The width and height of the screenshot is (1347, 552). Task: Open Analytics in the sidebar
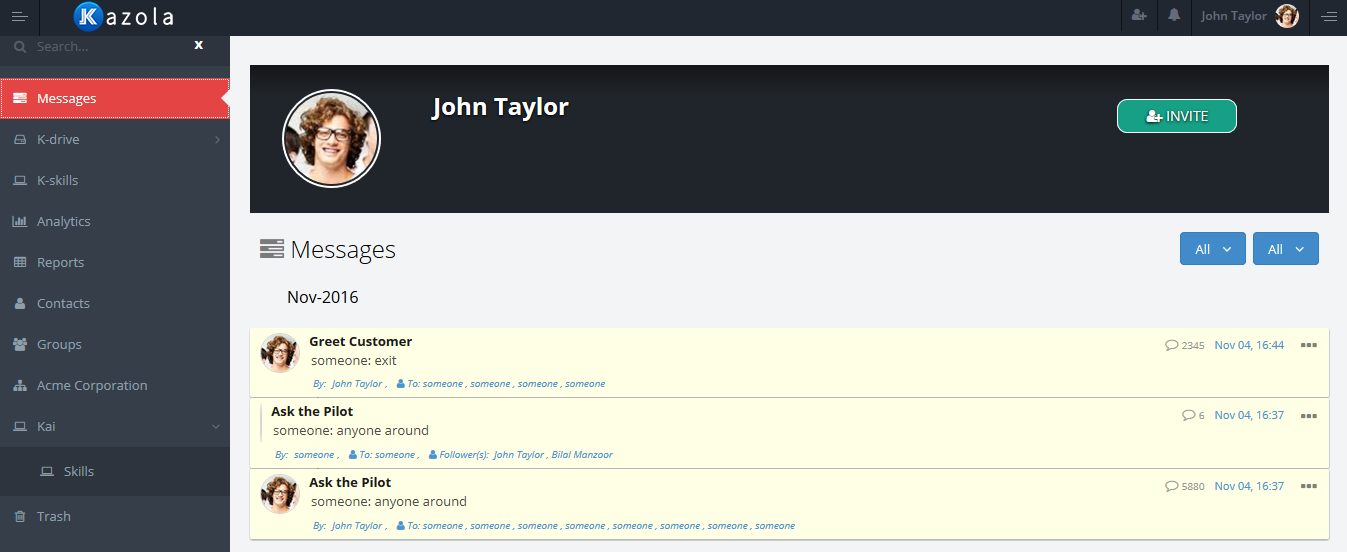coord(115,221)
